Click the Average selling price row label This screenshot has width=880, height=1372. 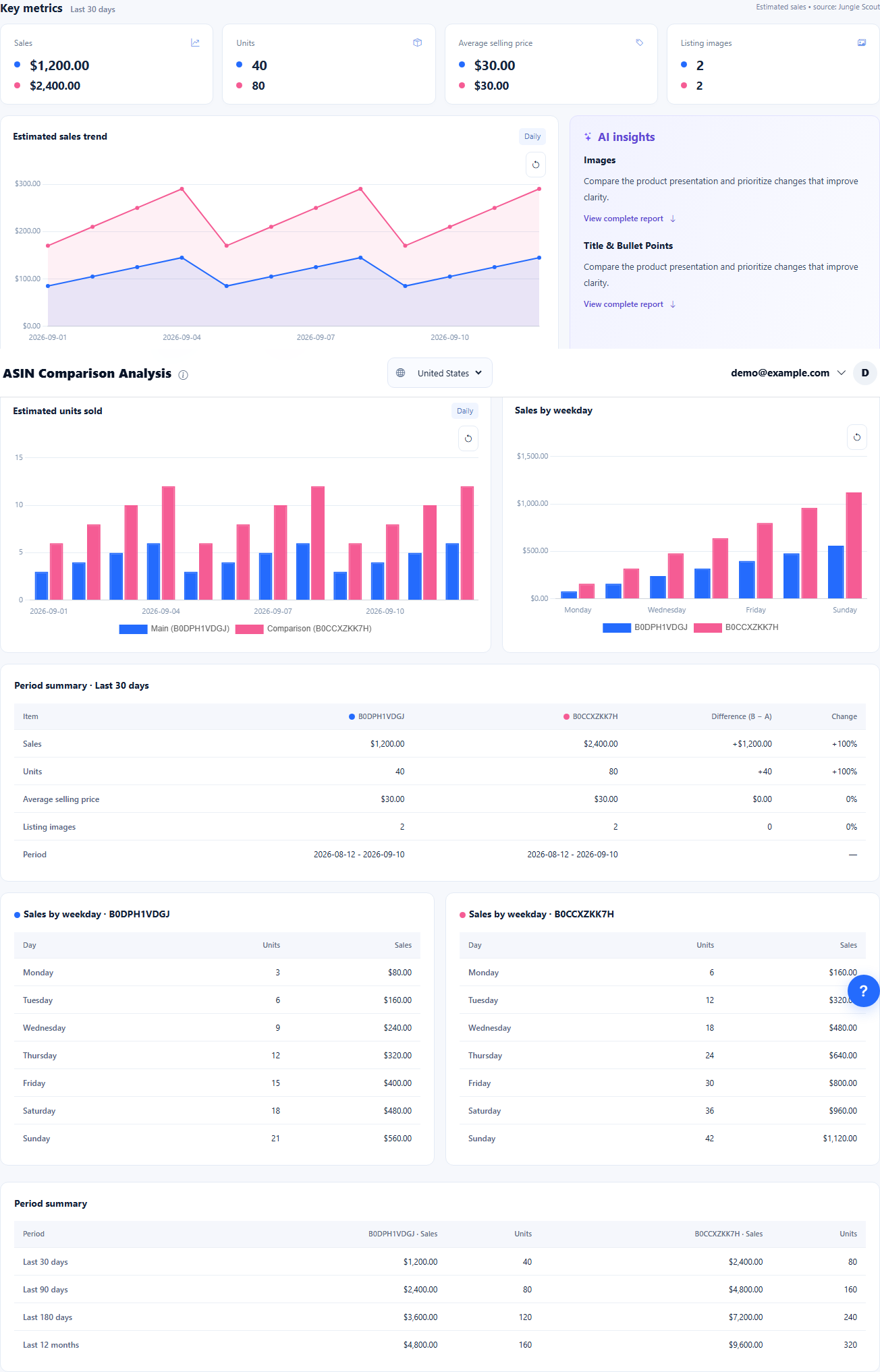pyautogui.click(x=61, y=799)
